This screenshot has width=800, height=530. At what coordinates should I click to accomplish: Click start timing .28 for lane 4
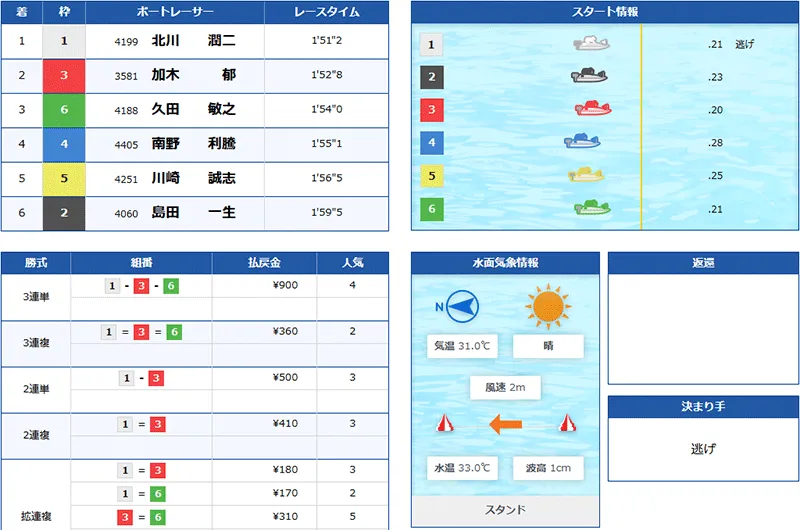(715, 143)
